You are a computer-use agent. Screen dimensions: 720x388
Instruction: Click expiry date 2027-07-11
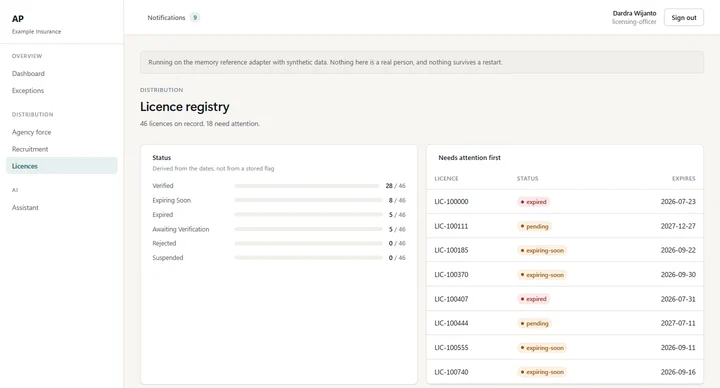click(678, 323)
